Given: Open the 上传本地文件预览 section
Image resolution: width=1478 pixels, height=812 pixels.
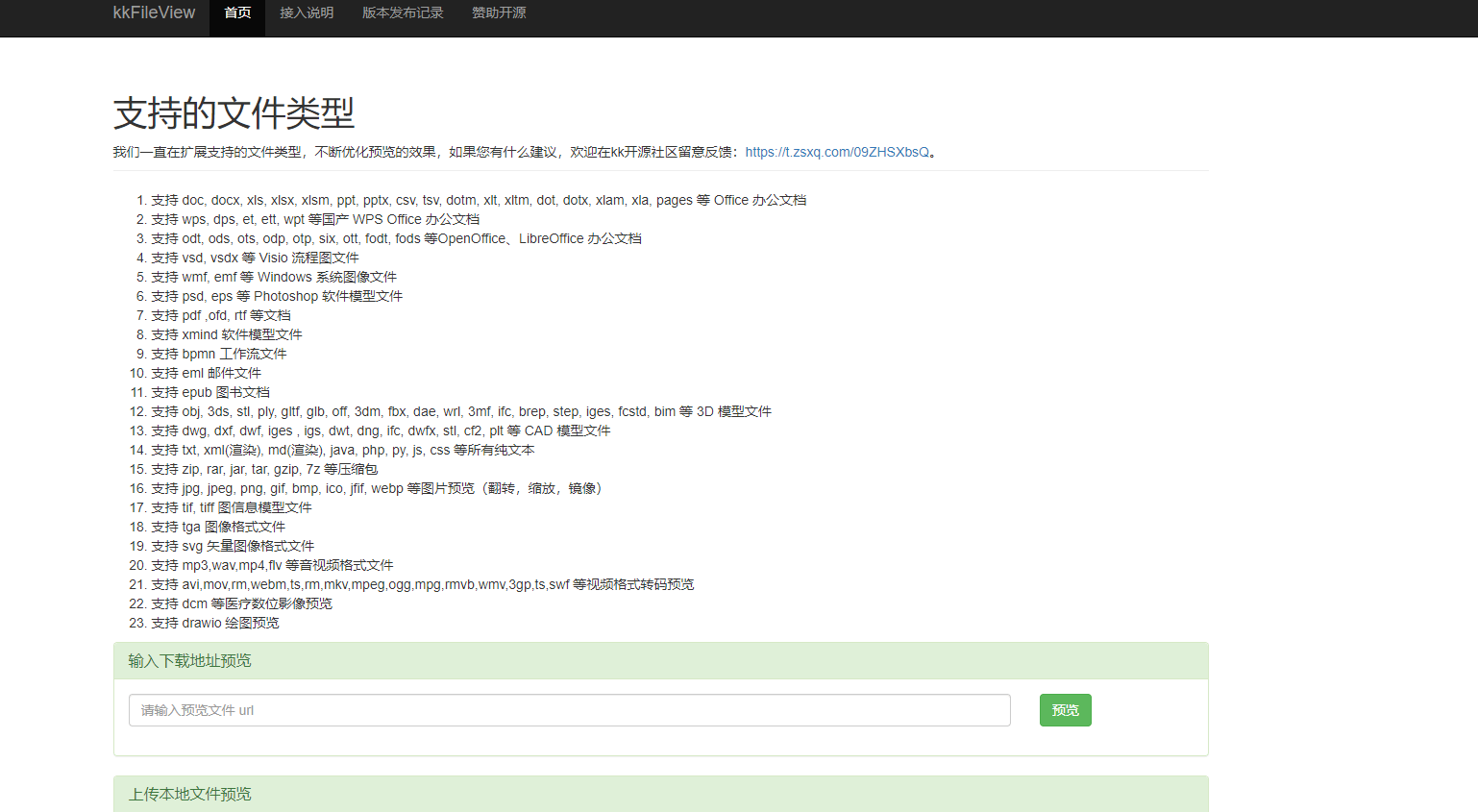Looking at the screenshot, I should (x=188, y=794).
